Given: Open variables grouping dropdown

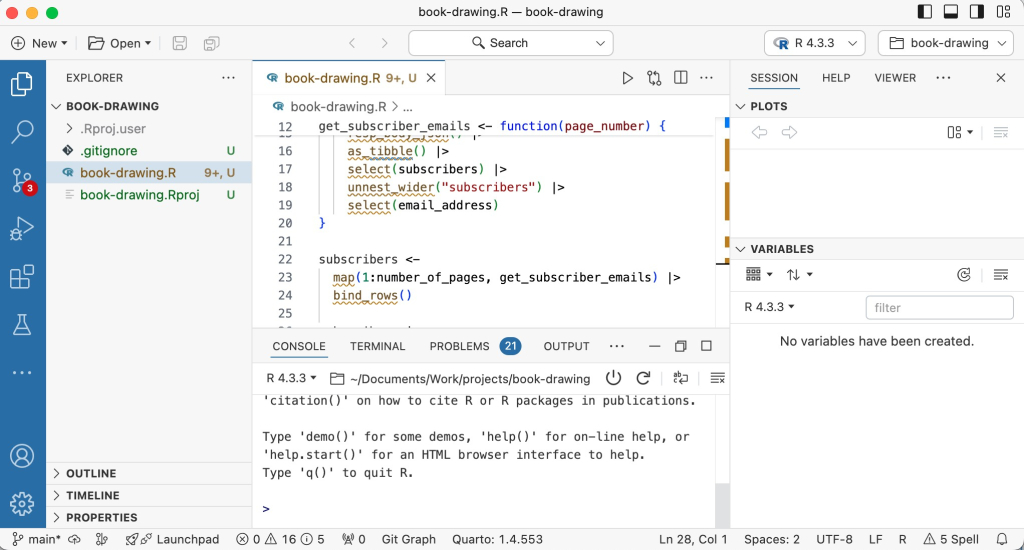Looking at the screenshot, I should pos(759,275).
